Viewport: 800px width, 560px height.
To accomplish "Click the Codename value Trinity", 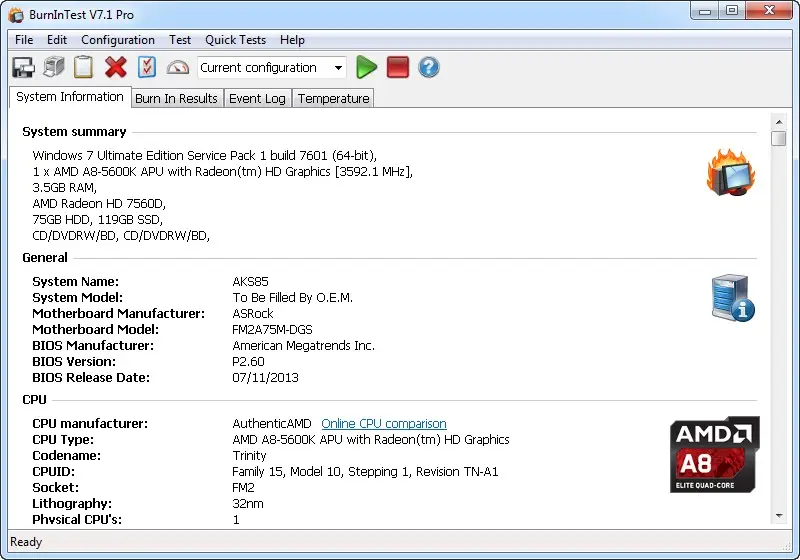I will coord(249,455).
